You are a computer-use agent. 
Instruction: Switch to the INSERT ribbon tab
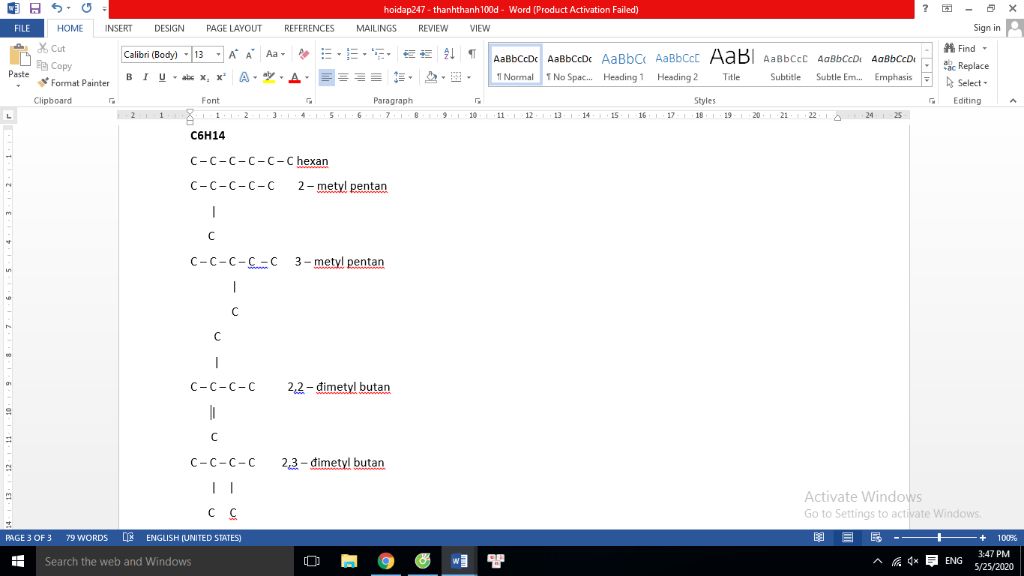tap(118, 29)
